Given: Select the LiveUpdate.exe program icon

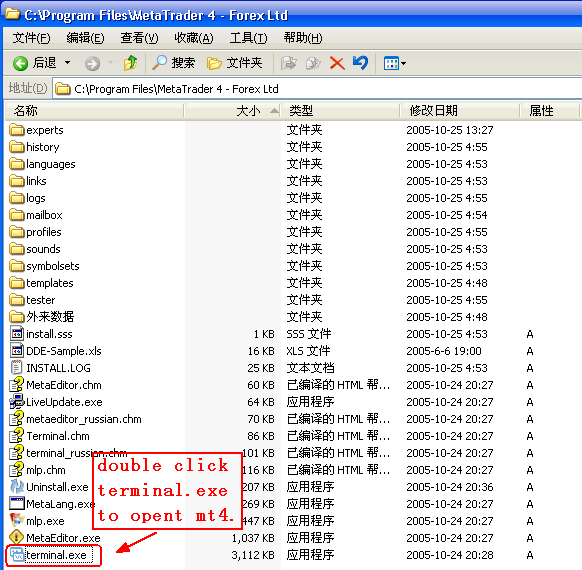Looking at the screenshot, I should (17, 402).
